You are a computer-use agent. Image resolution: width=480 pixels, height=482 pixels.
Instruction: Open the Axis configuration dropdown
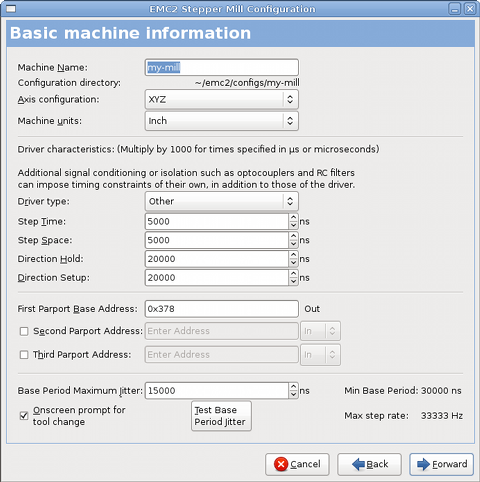222,99
